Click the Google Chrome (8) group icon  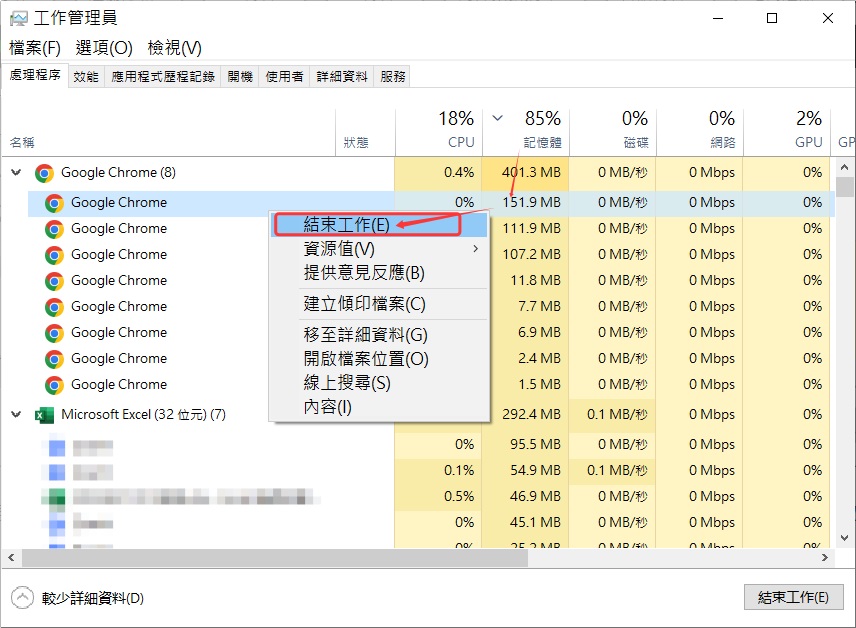(x=44, y=173)
